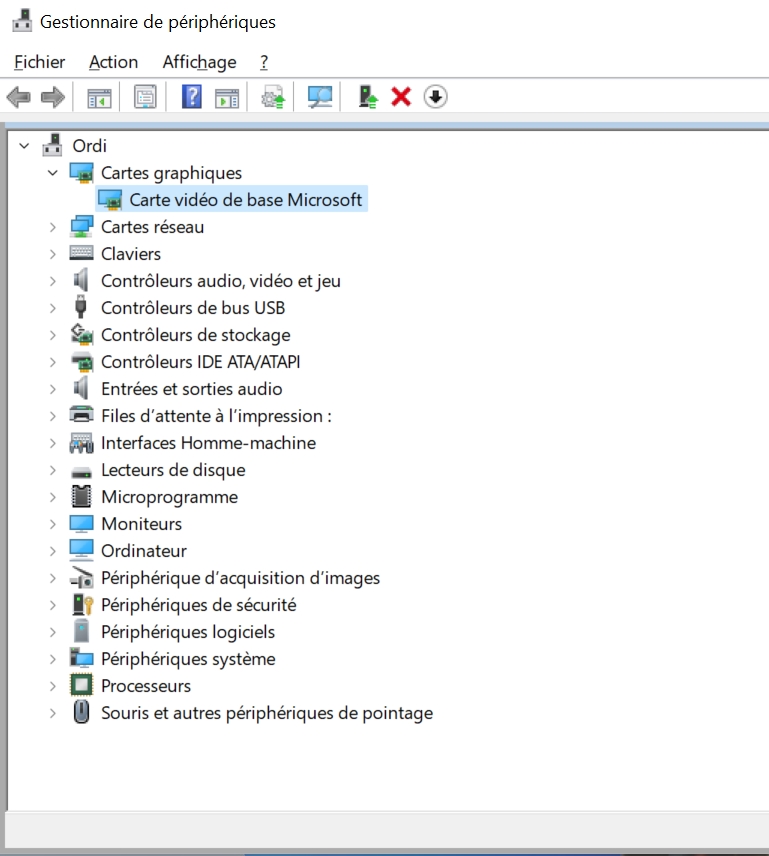Expand the Cartes réseau category
The height and width of the screenshot is (856, 769).
[53, 227]
